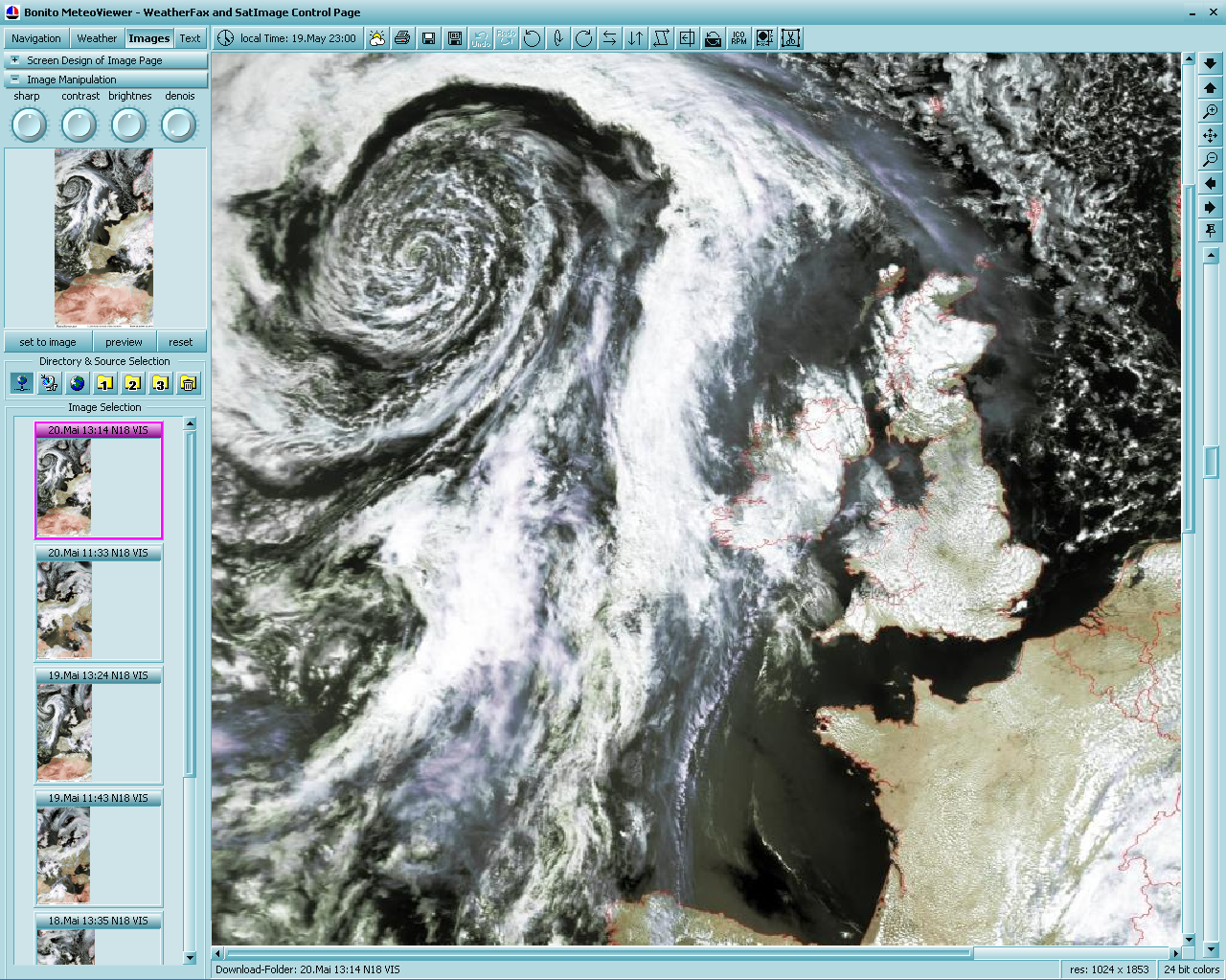Toggle the ICO RPM toolbar button
Viewport: 1226px width, 980px height.
tap(738, 38)
